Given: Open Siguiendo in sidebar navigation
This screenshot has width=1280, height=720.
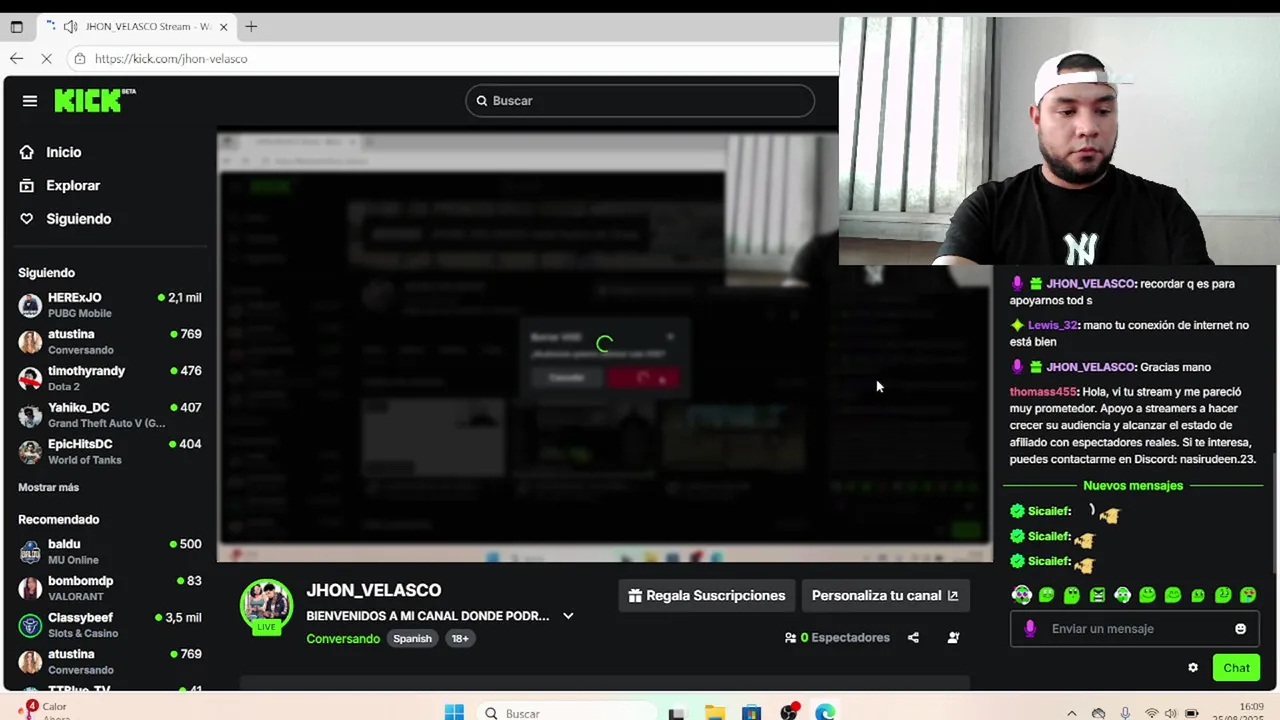Looking at the screenshot, I should pos(78,218).
